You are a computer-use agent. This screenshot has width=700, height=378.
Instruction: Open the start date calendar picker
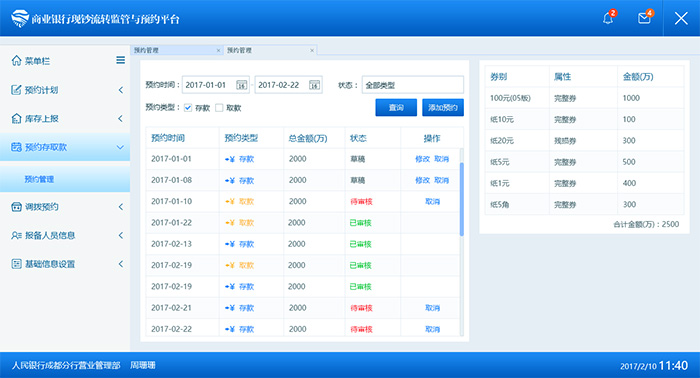tap(242, 85)
